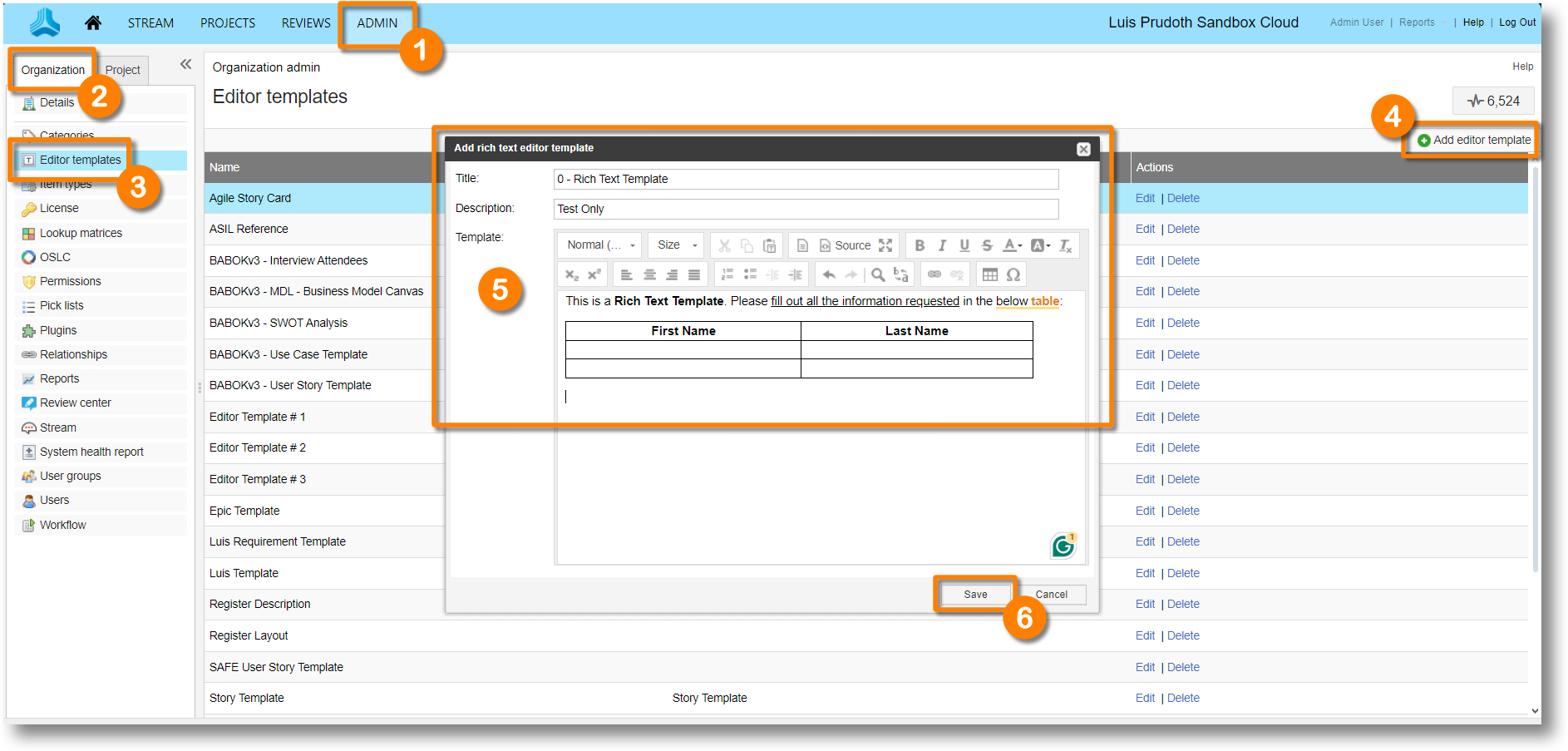
Task: Click the Title input field
Action: (x=806, y=179)
